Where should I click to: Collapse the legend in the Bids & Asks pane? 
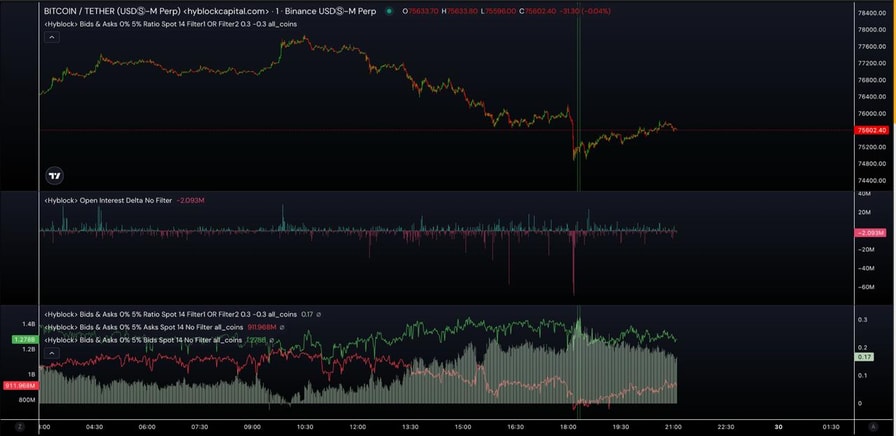[x=52, y=352]
